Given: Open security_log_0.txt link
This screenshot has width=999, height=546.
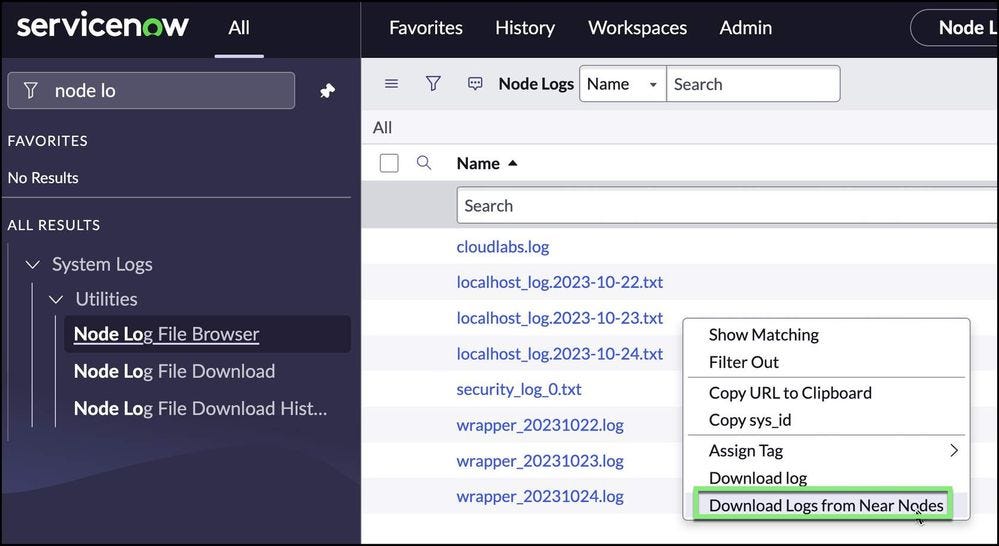Looking at the screenshot, I should coord(519,389).
